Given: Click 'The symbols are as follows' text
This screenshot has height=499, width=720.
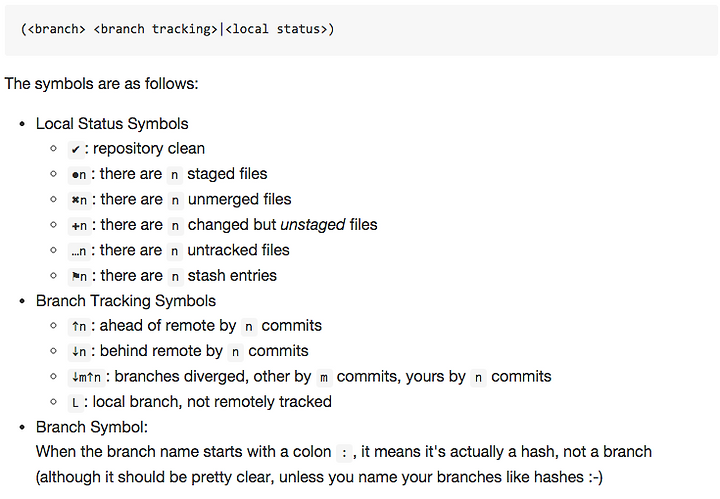Looking at the screenshot, I should [x=101, y=84].
